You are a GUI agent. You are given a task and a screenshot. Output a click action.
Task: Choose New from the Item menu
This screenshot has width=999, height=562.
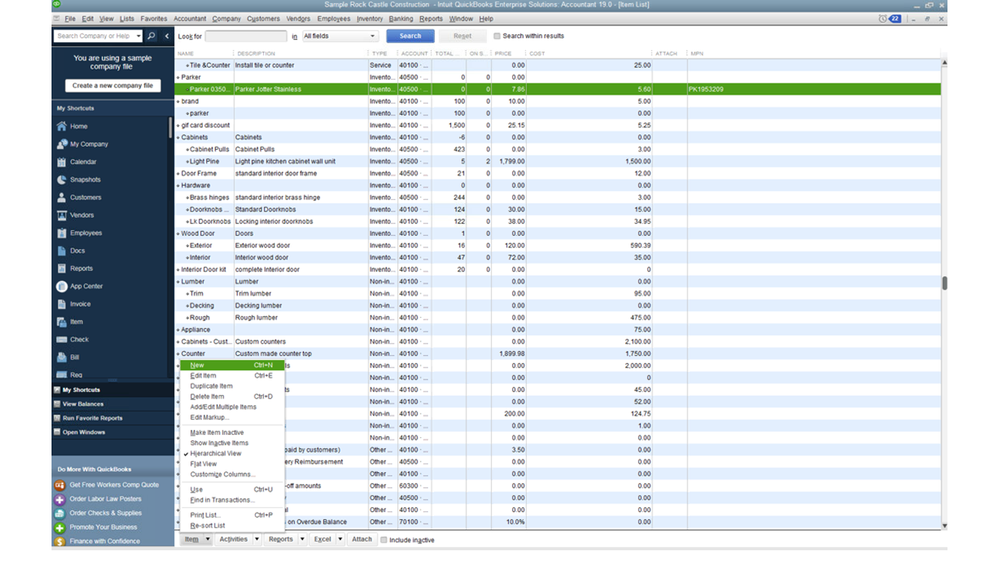click(197, 365)
